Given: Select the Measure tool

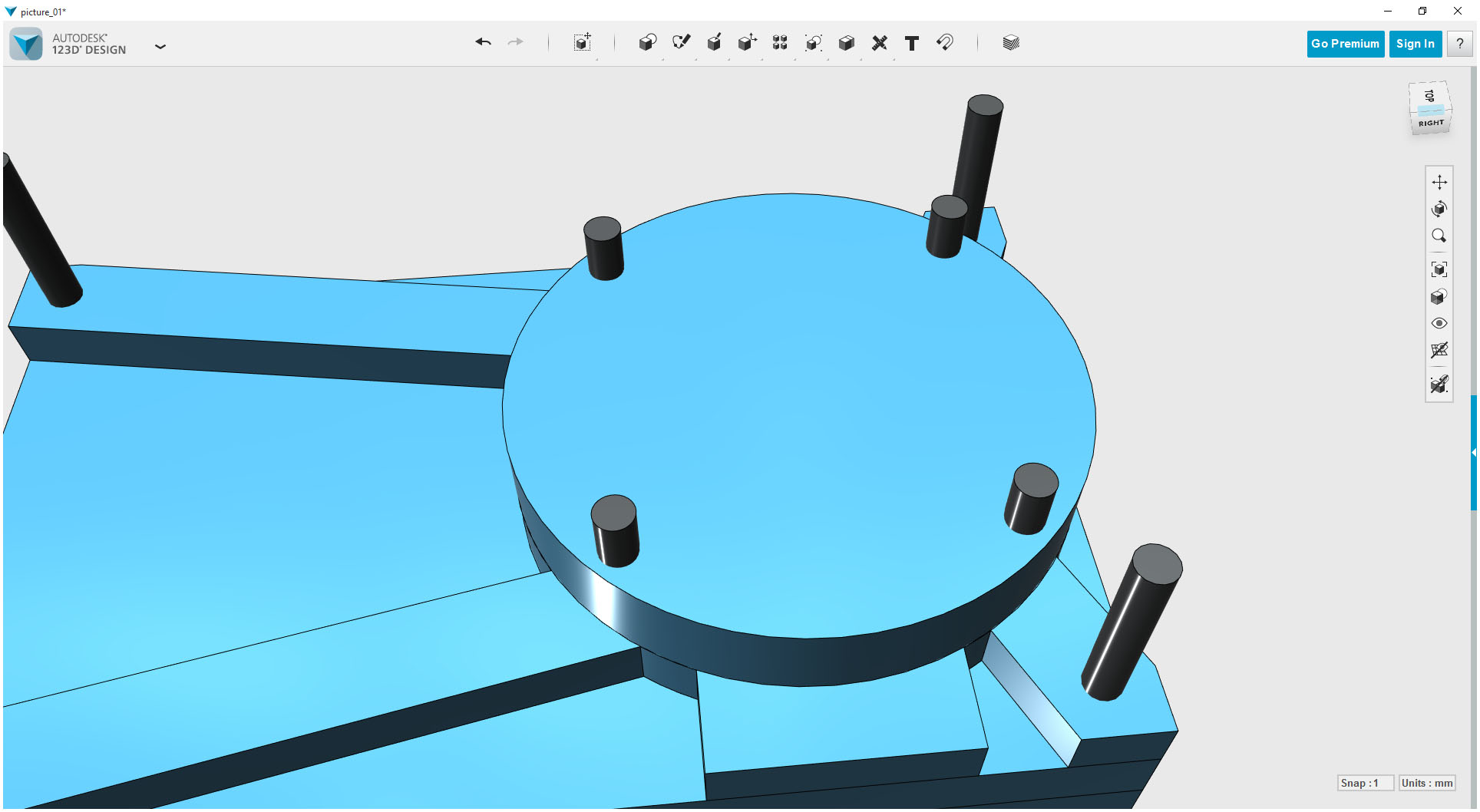Looking at the screenshot, I should click(x=880, y=43).
